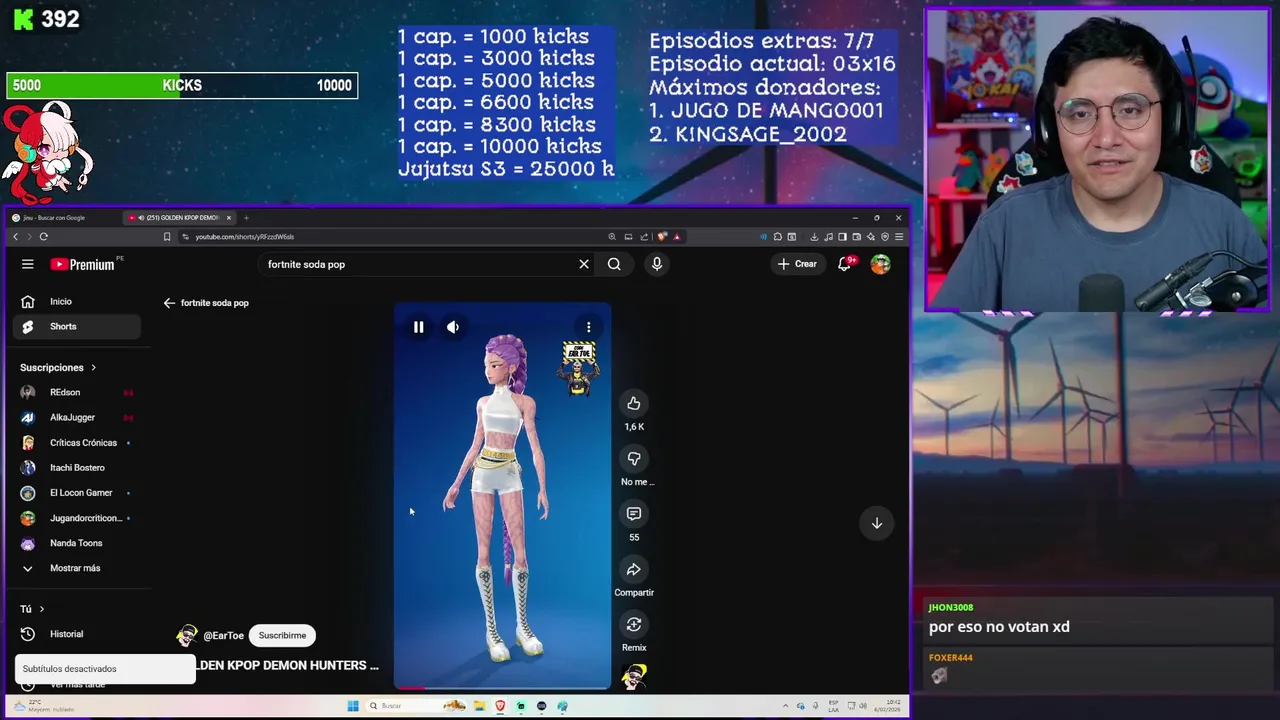Open the Itachi Bostero channel
Viewport: 1280px width, 720px height.
[x=77, y=467]
